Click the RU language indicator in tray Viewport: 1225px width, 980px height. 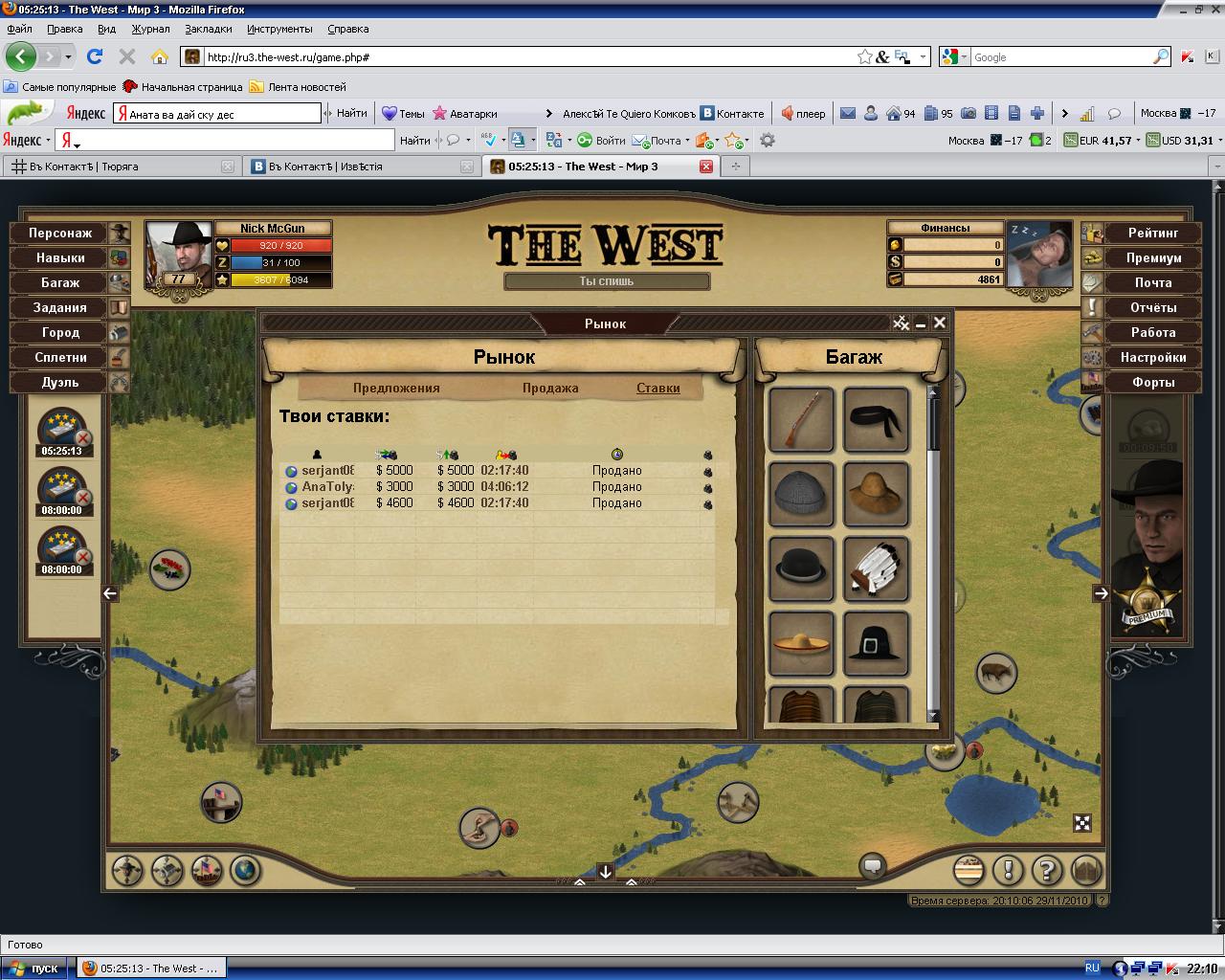pyautogui.click(x=1092, y=968)
